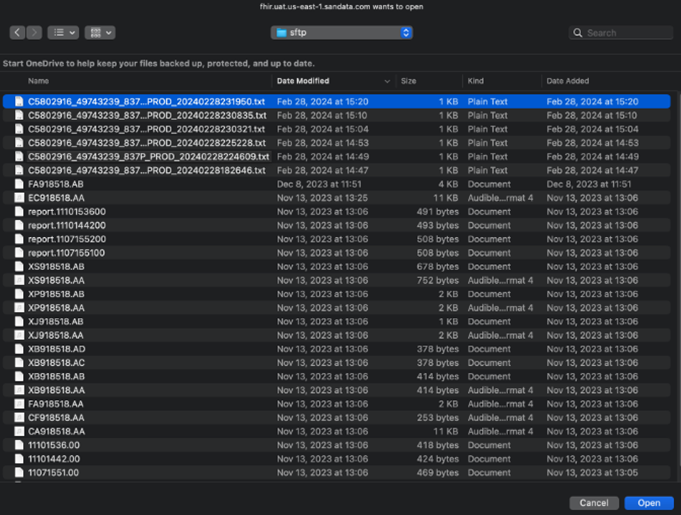Click the text file icon of C5802916_49743239_837P_PROD_20240228224609.txt
681x515 pixels.
coord(18,157)
